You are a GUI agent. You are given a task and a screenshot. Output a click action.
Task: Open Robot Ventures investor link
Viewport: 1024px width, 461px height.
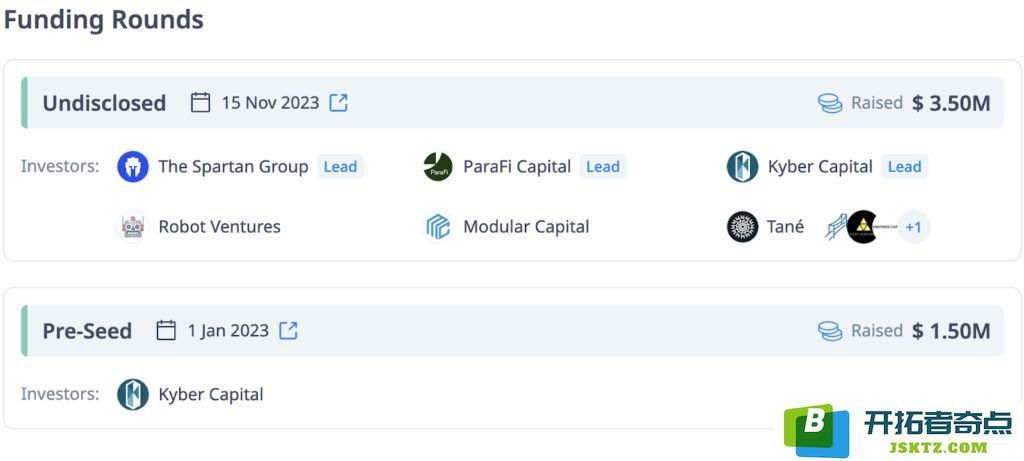(x=219, y=227)
